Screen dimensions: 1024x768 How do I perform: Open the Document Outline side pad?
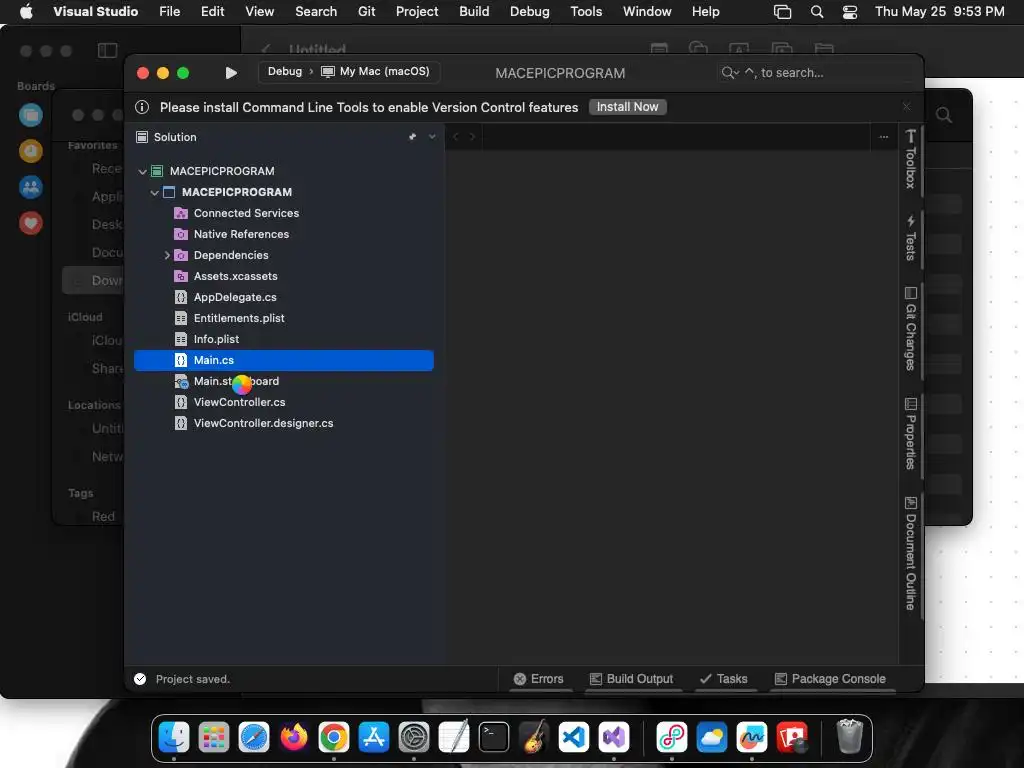(910, 554)
